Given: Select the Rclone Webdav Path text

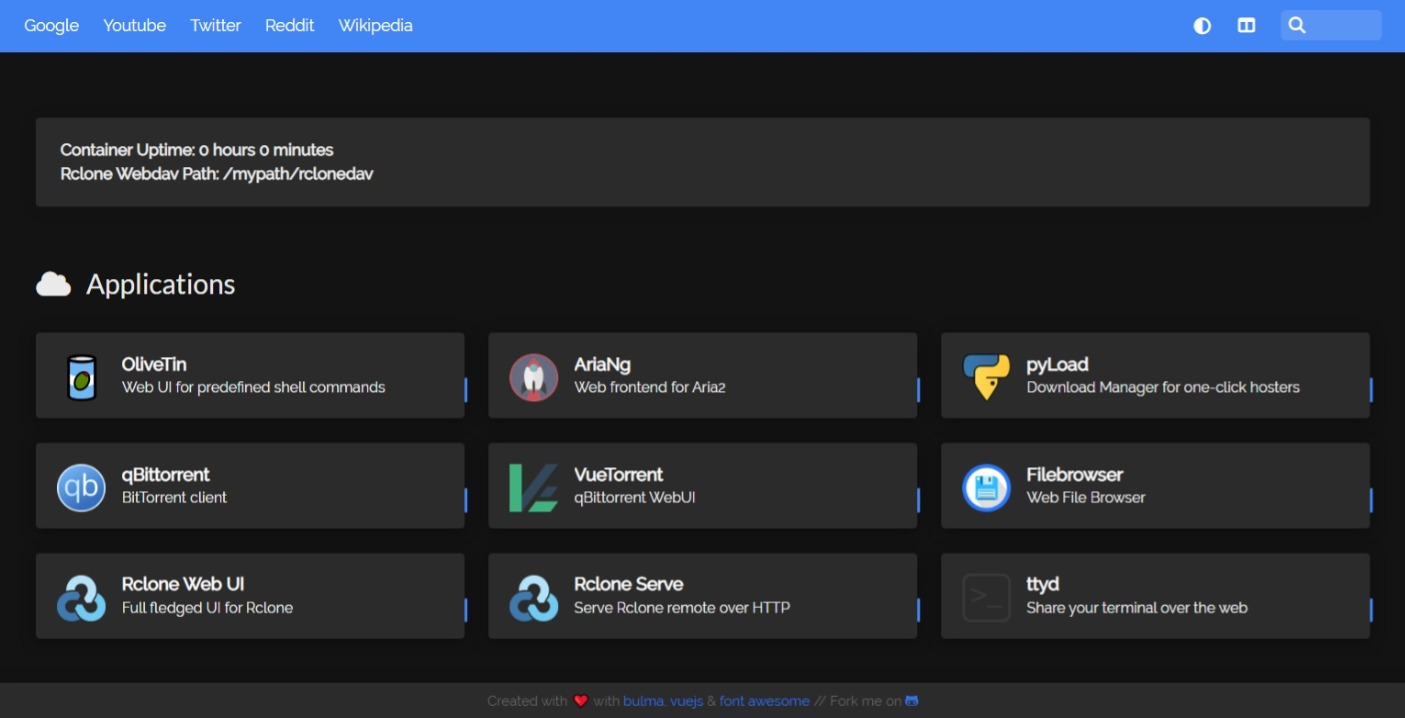Looking at the screenshot, I should 217,174.
